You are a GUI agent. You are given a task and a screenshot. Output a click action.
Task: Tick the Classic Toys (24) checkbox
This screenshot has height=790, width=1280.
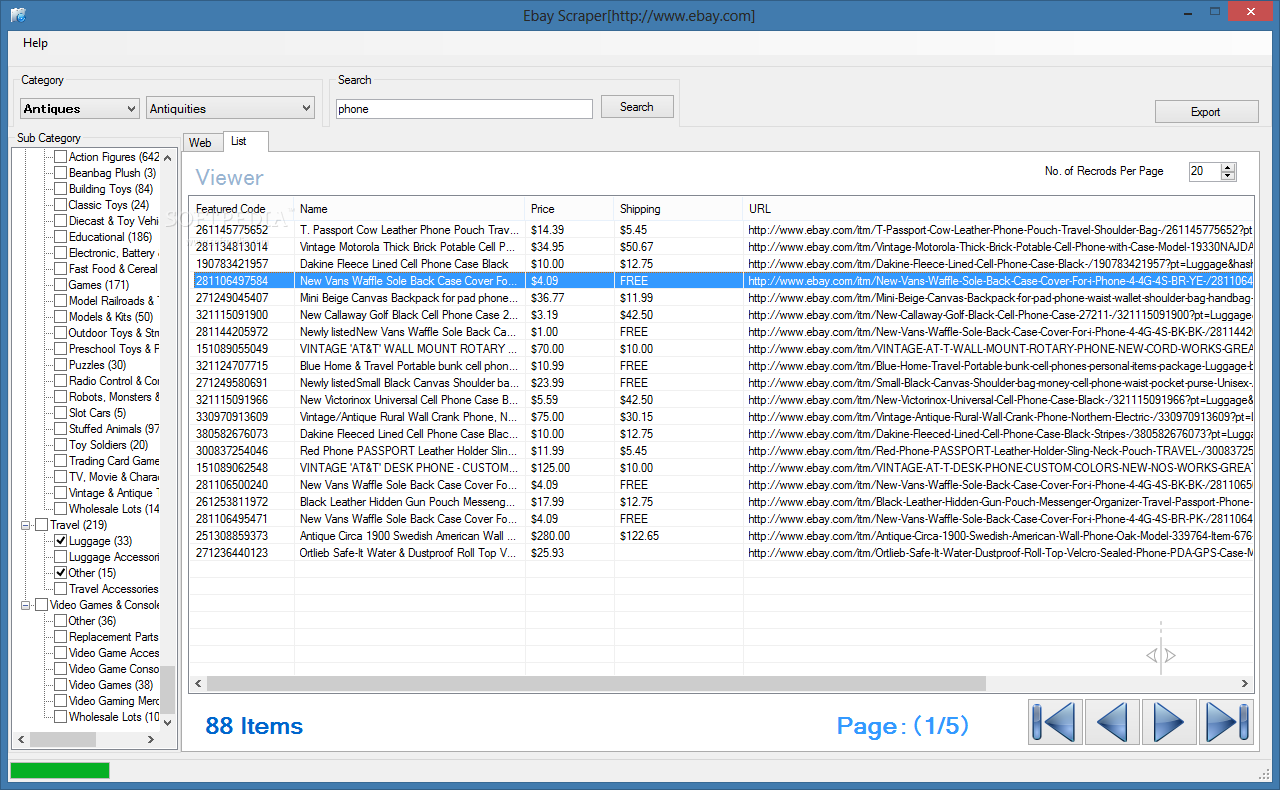pyautogui.click(x=61, y=205)
